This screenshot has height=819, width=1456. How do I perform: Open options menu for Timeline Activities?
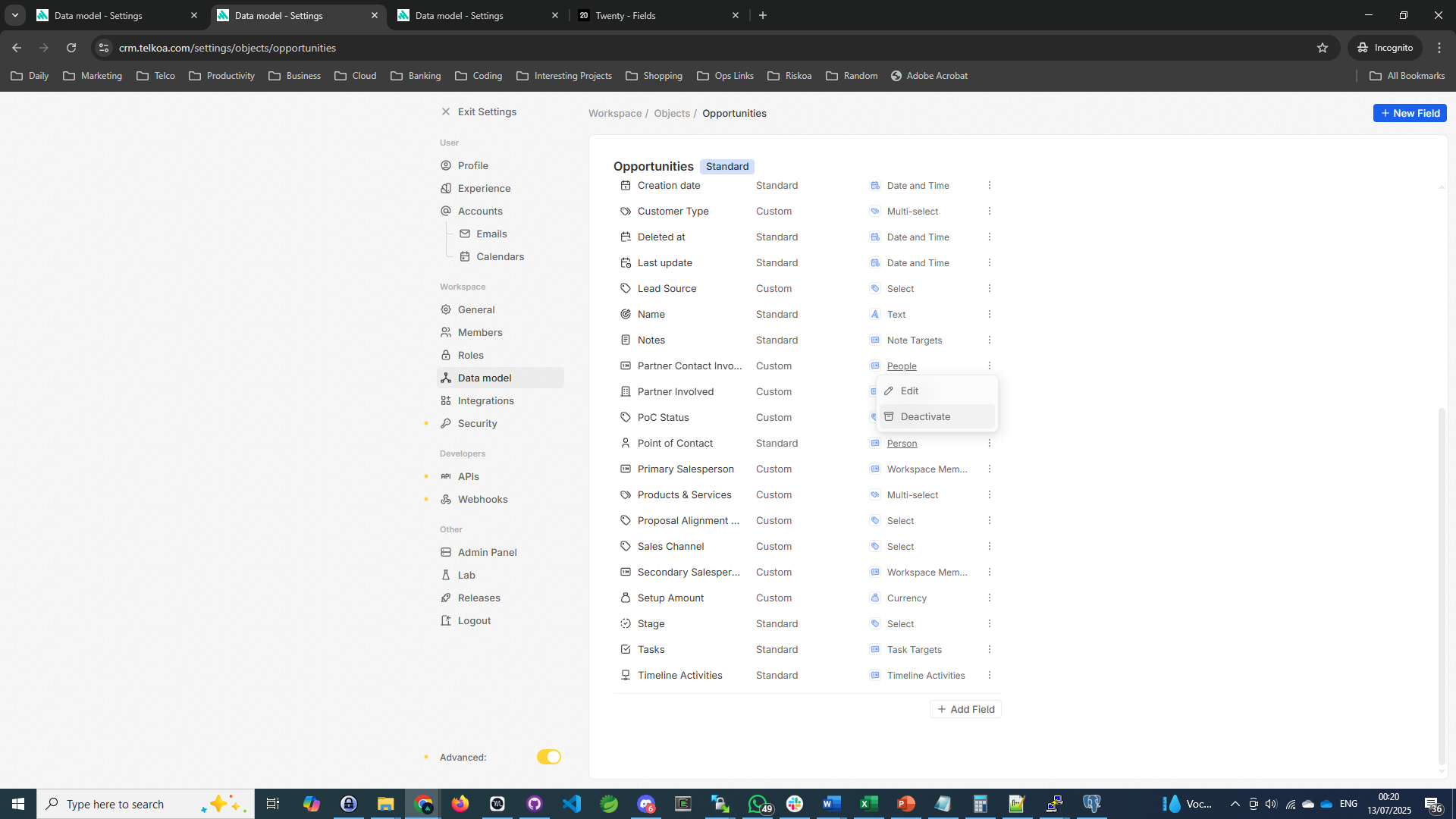click(990, 675)
